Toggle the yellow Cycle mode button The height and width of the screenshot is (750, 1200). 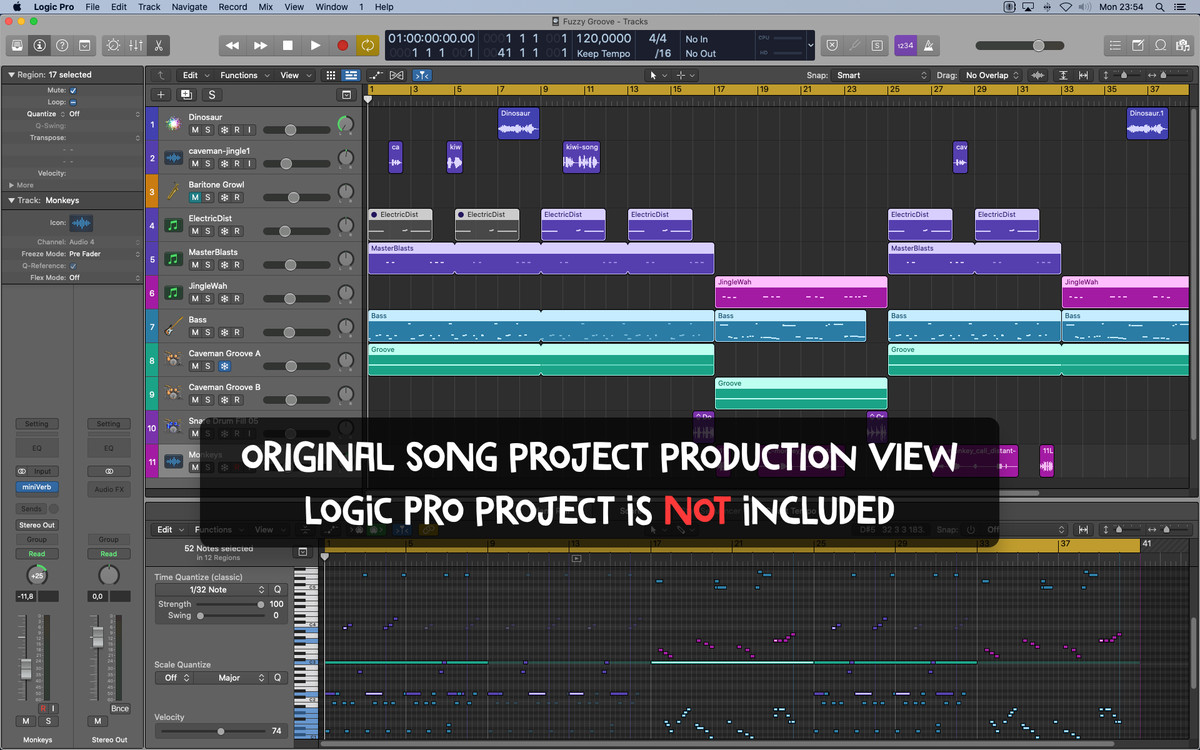[x=368, y=45]
